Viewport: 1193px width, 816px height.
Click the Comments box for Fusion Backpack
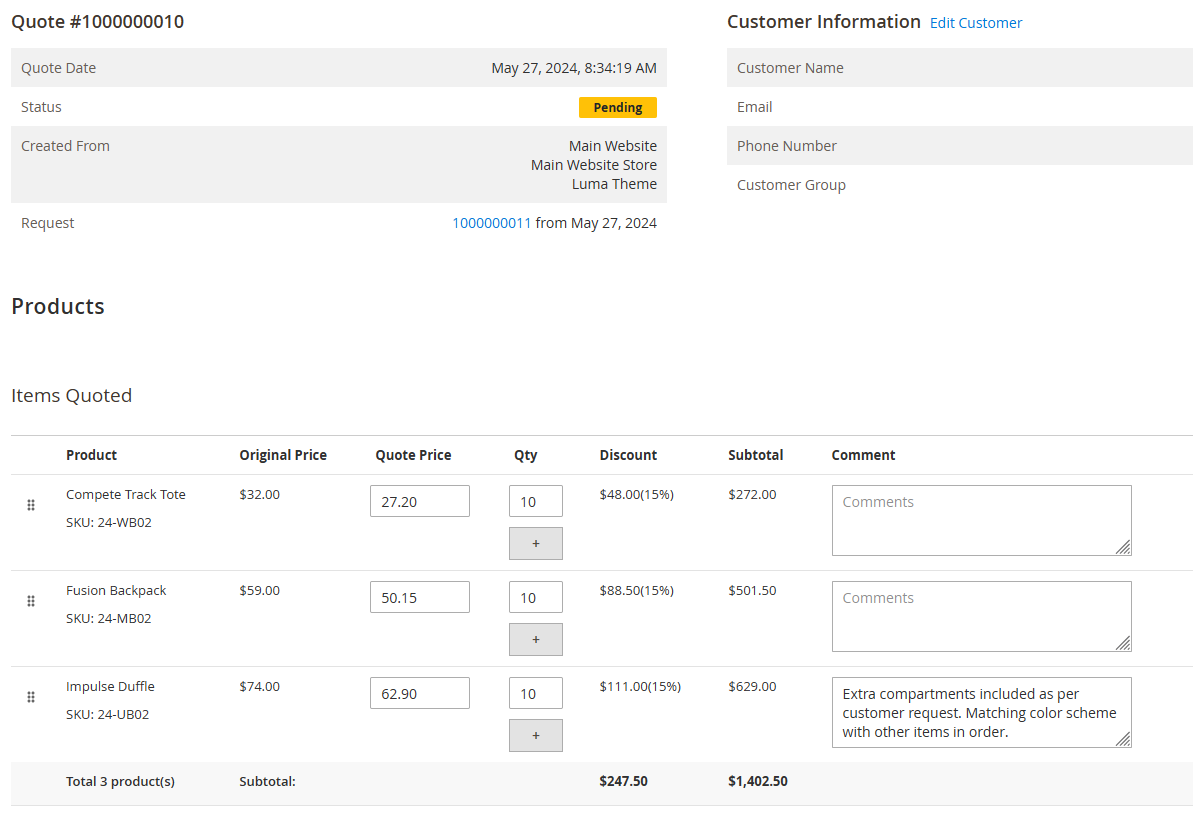click(981, 616)
